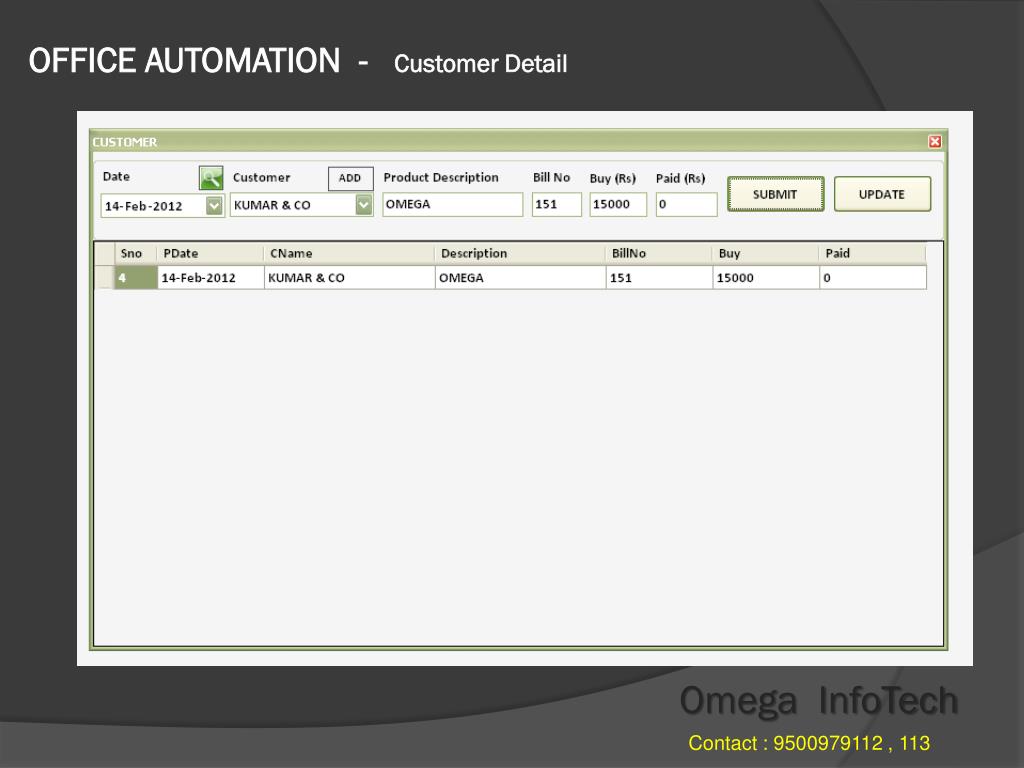The width and height of the screenshot is (1024, 768).
Task: Click the UPDATE button
Action: (882, 194)
